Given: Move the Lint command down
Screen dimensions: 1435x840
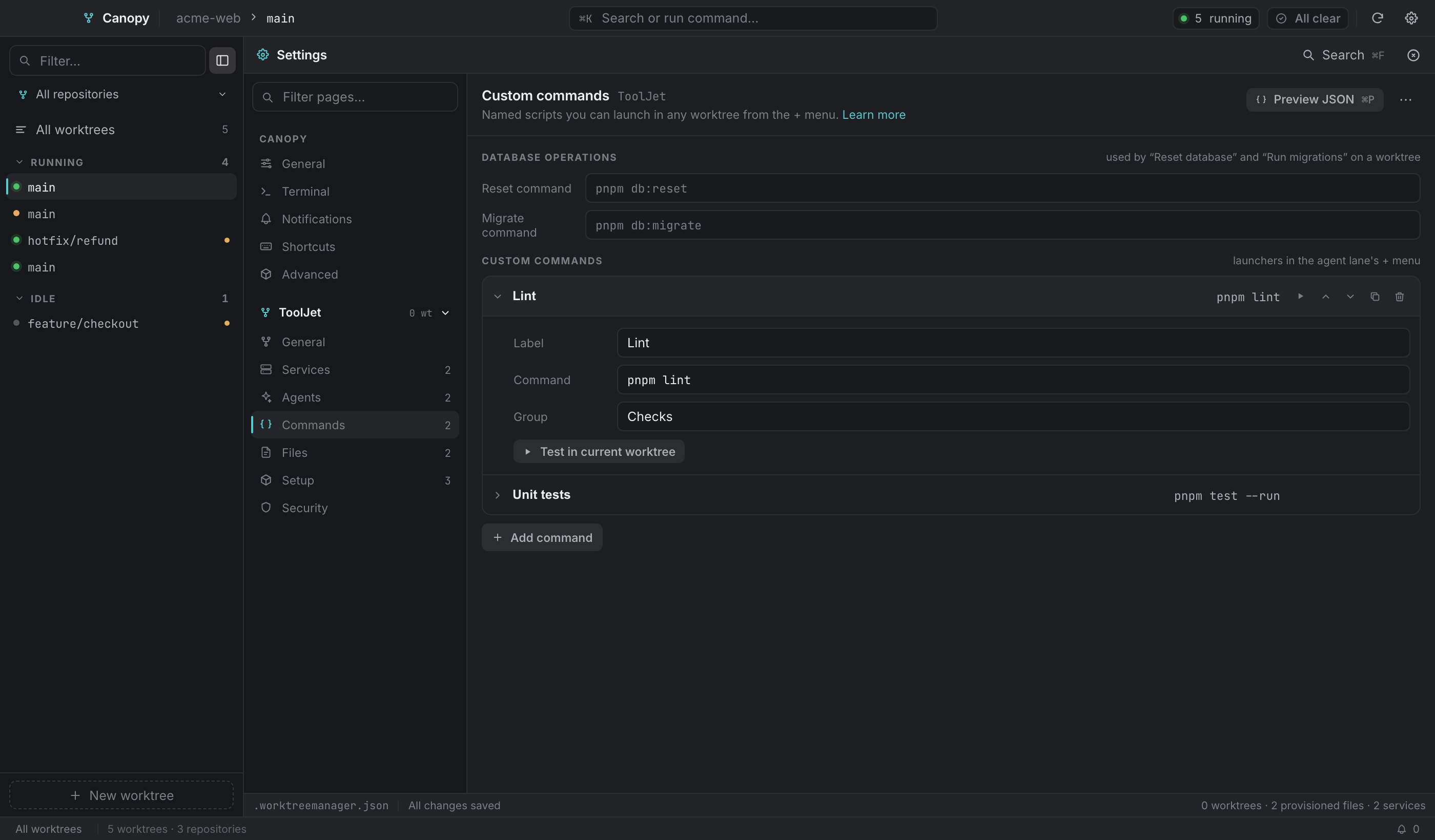Looking at the screenshot, I should pyautogui.click(x=1350, y=297).
